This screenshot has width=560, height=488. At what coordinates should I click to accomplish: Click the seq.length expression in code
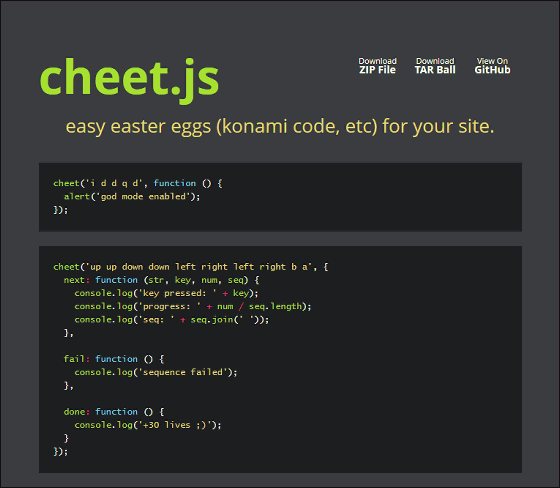coord(275,307)
